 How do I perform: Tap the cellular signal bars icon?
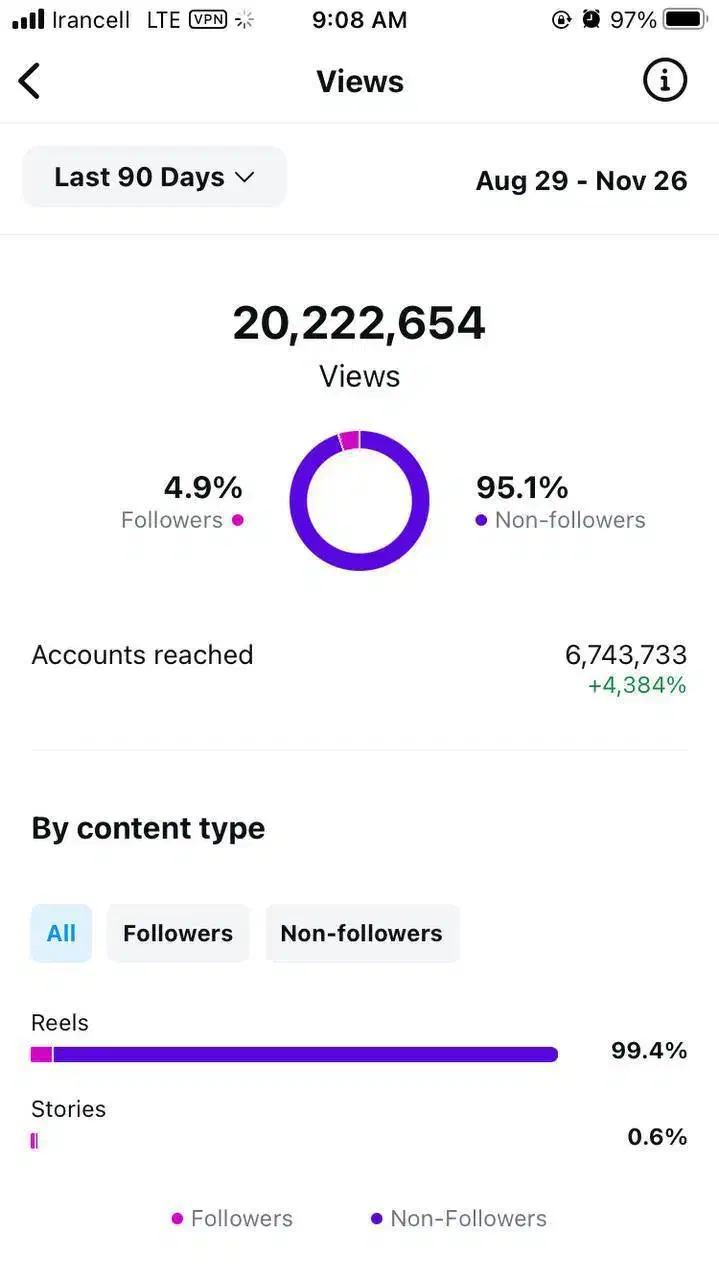(28, 20)
